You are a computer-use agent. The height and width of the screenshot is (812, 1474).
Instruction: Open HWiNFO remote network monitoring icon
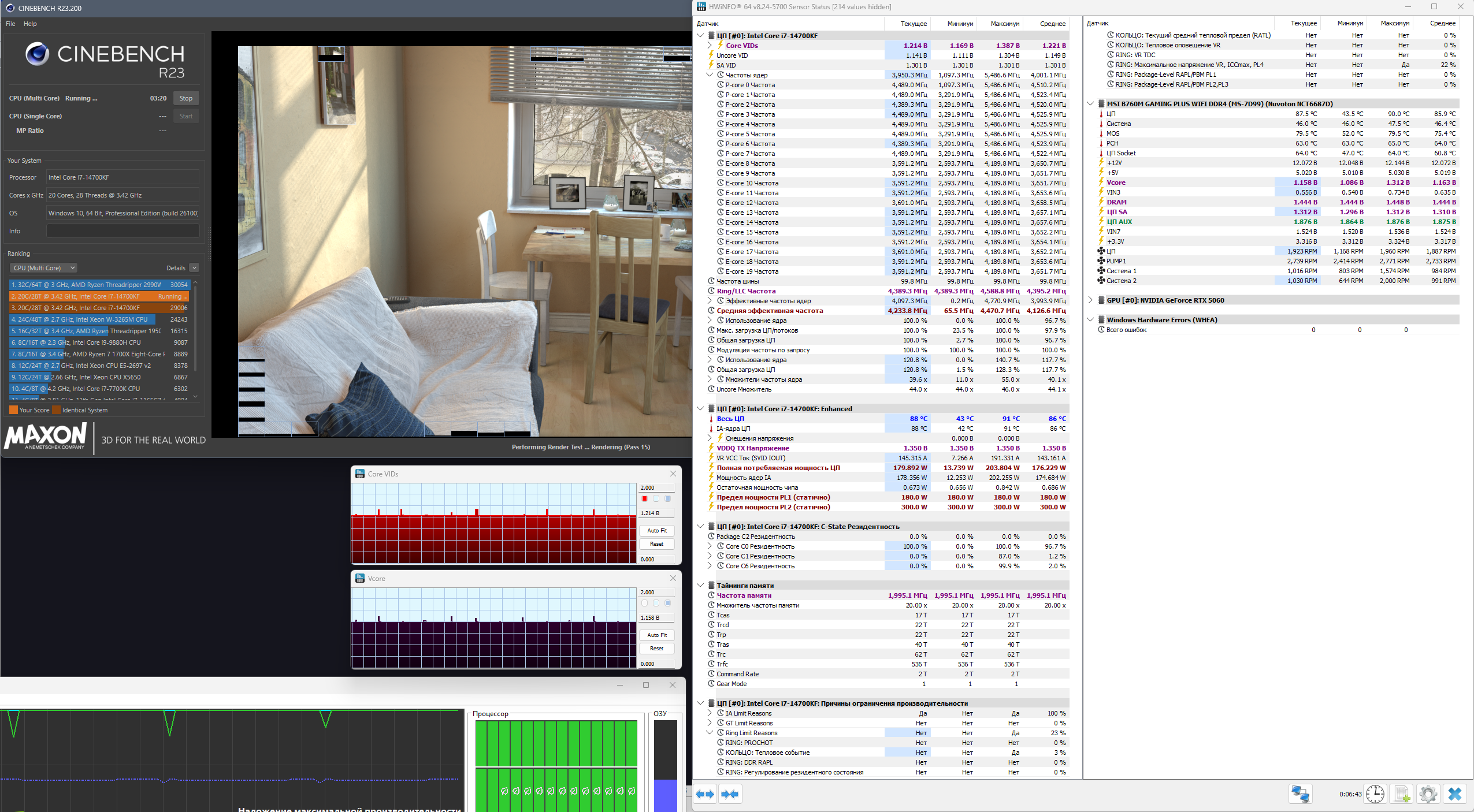[1300, 794]
